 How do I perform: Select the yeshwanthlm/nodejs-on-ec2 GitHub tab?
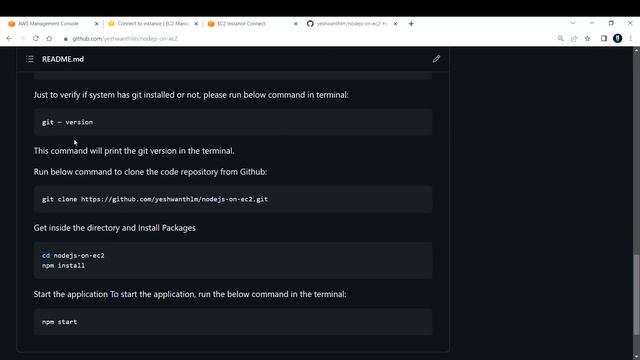click(352, 24)
